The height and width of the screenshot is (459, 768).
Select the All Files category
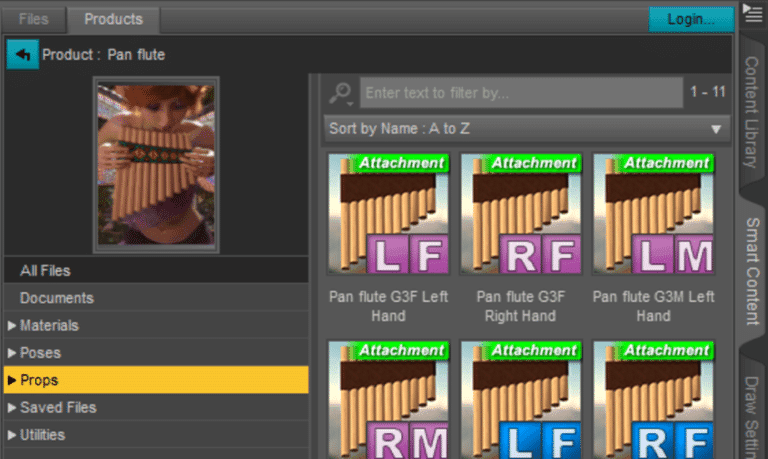tap(45, 270)
